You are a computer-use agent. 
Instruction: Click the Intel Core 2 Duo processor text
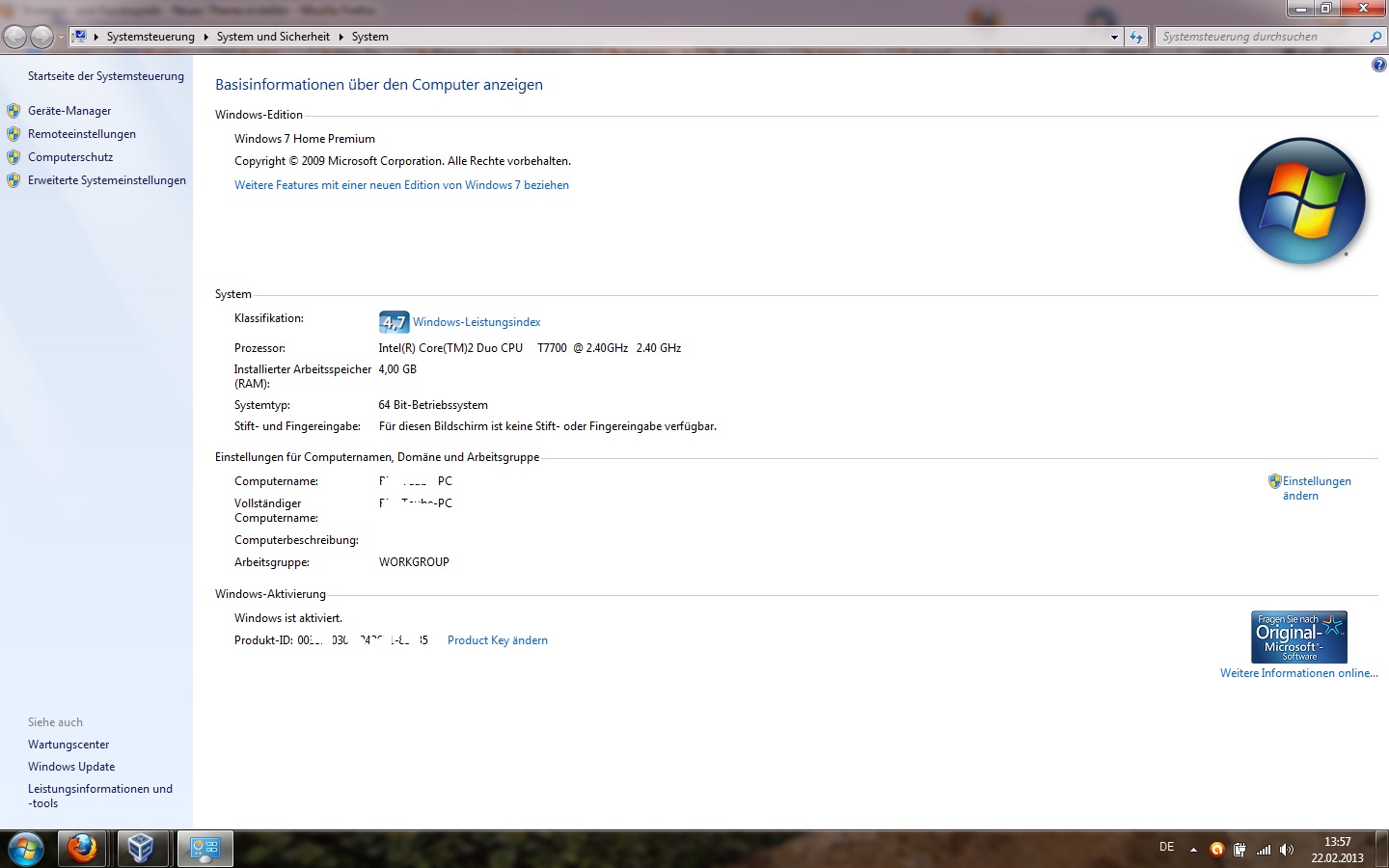(530, 348)
